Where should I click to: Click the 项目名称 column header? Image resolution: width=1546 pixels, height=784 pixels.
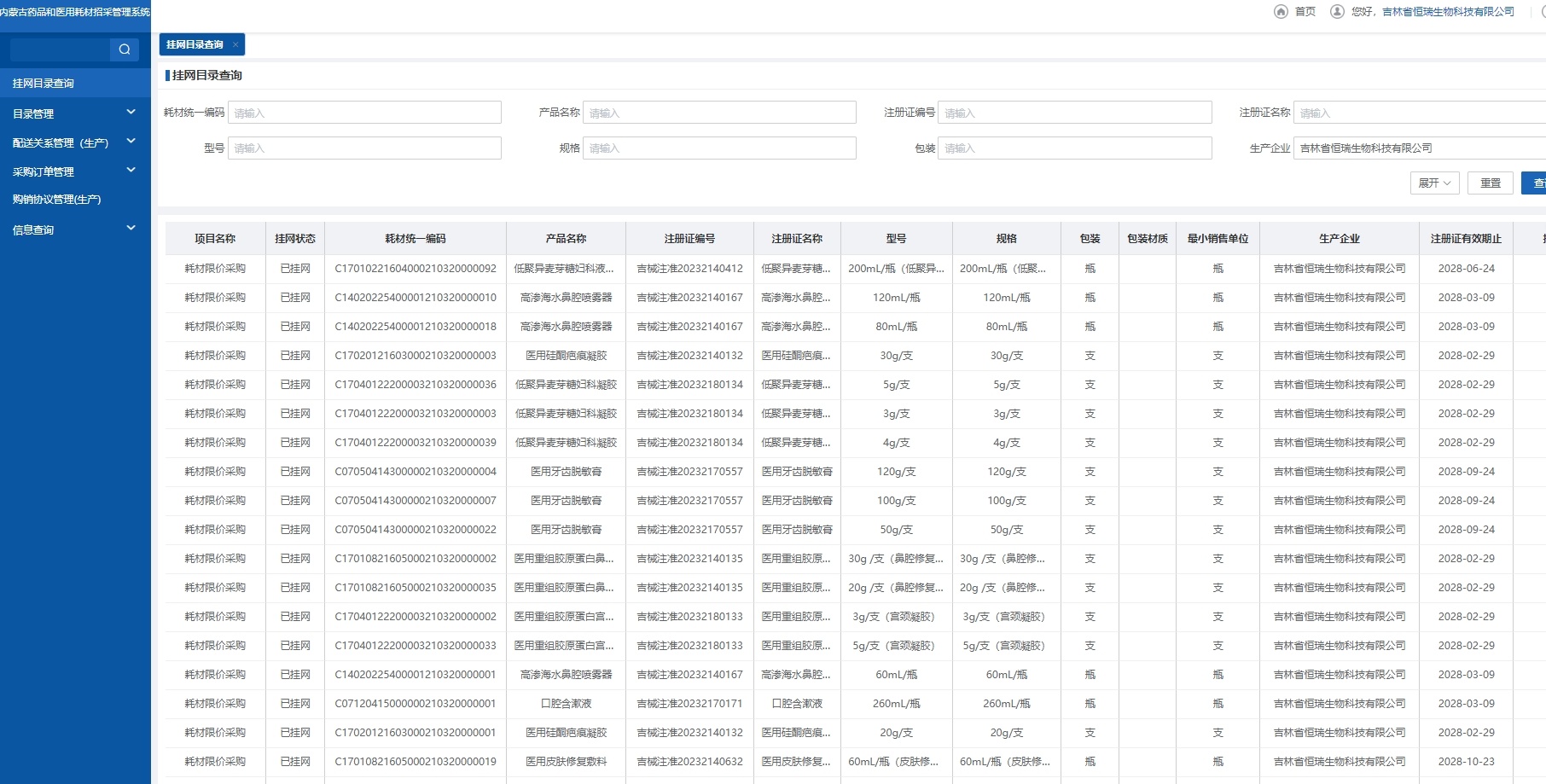click(x=215, y=239)
